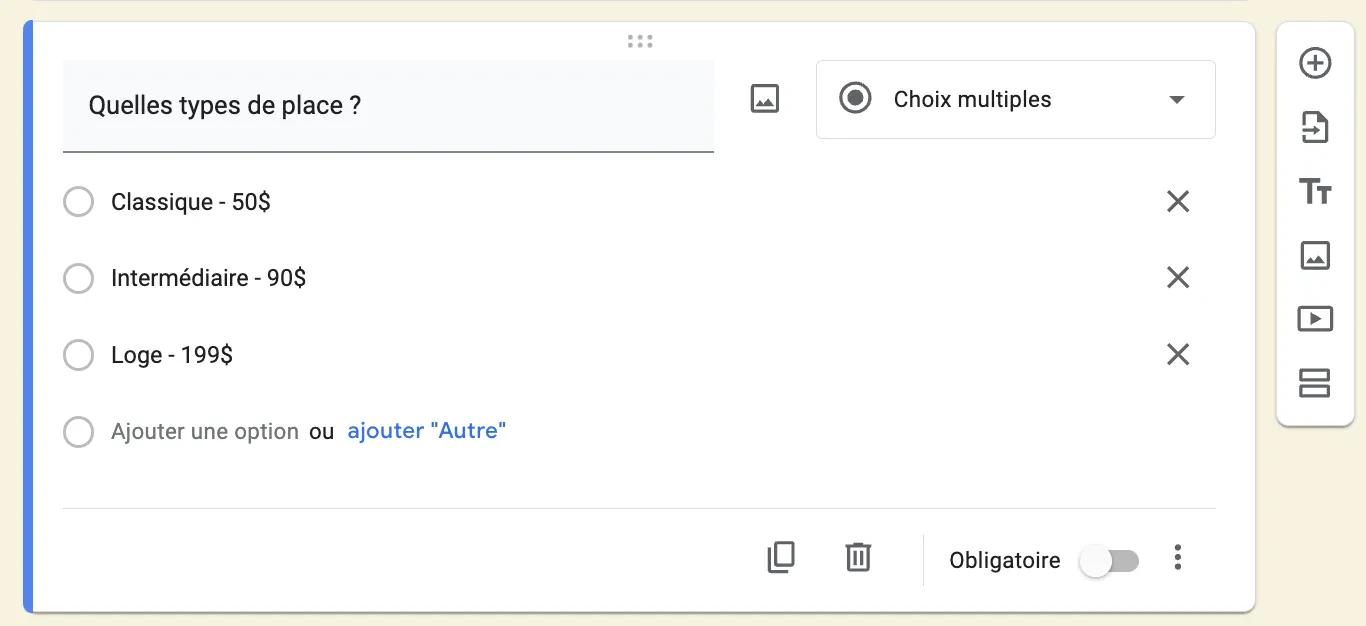Edit the option text "Loge - 199$"
Screen dimensions: 1366x626
(x=172, y=355)
